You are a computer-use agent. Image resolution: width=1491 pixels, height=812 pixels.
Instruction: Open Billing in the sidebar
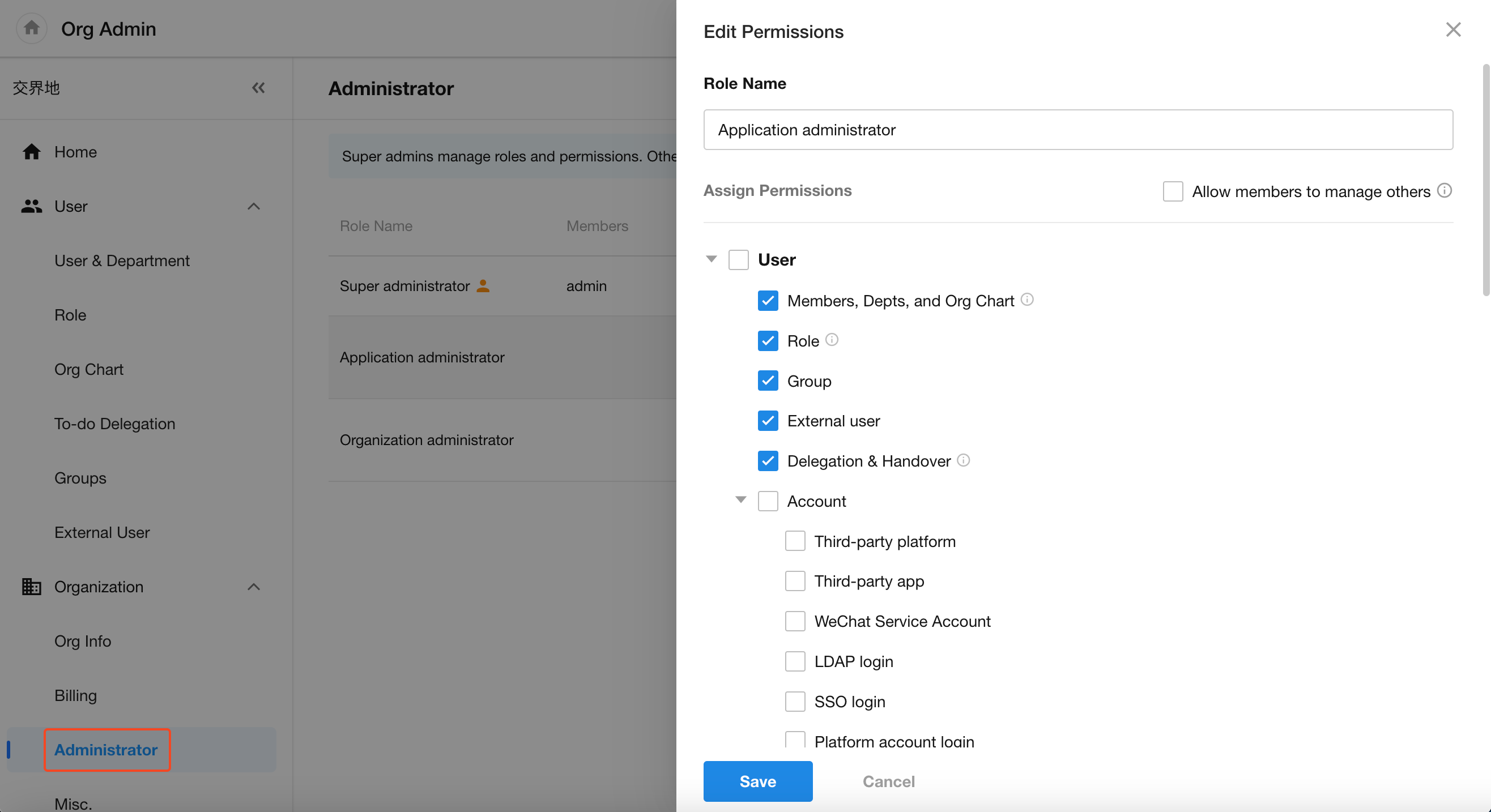(75, 695)
